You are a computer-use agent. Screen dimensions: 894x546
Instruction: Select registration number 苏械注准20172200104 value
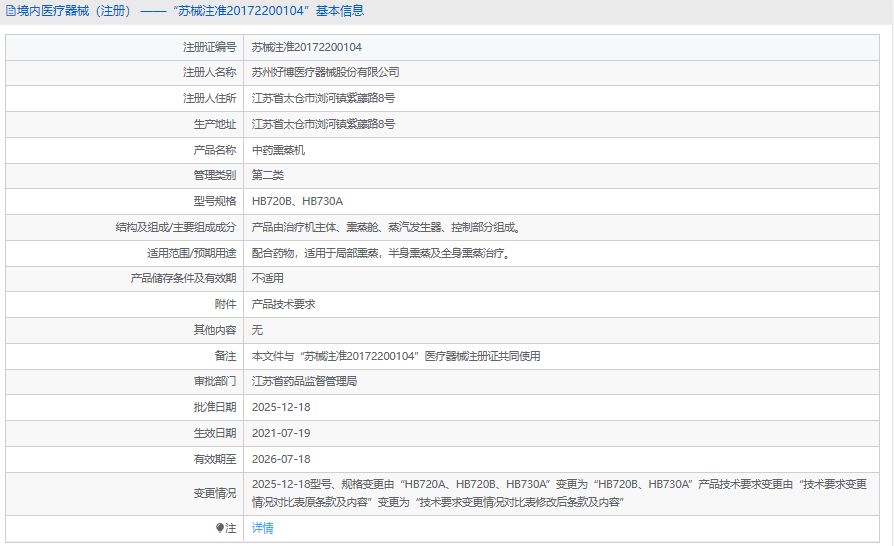tap(307, 47)
